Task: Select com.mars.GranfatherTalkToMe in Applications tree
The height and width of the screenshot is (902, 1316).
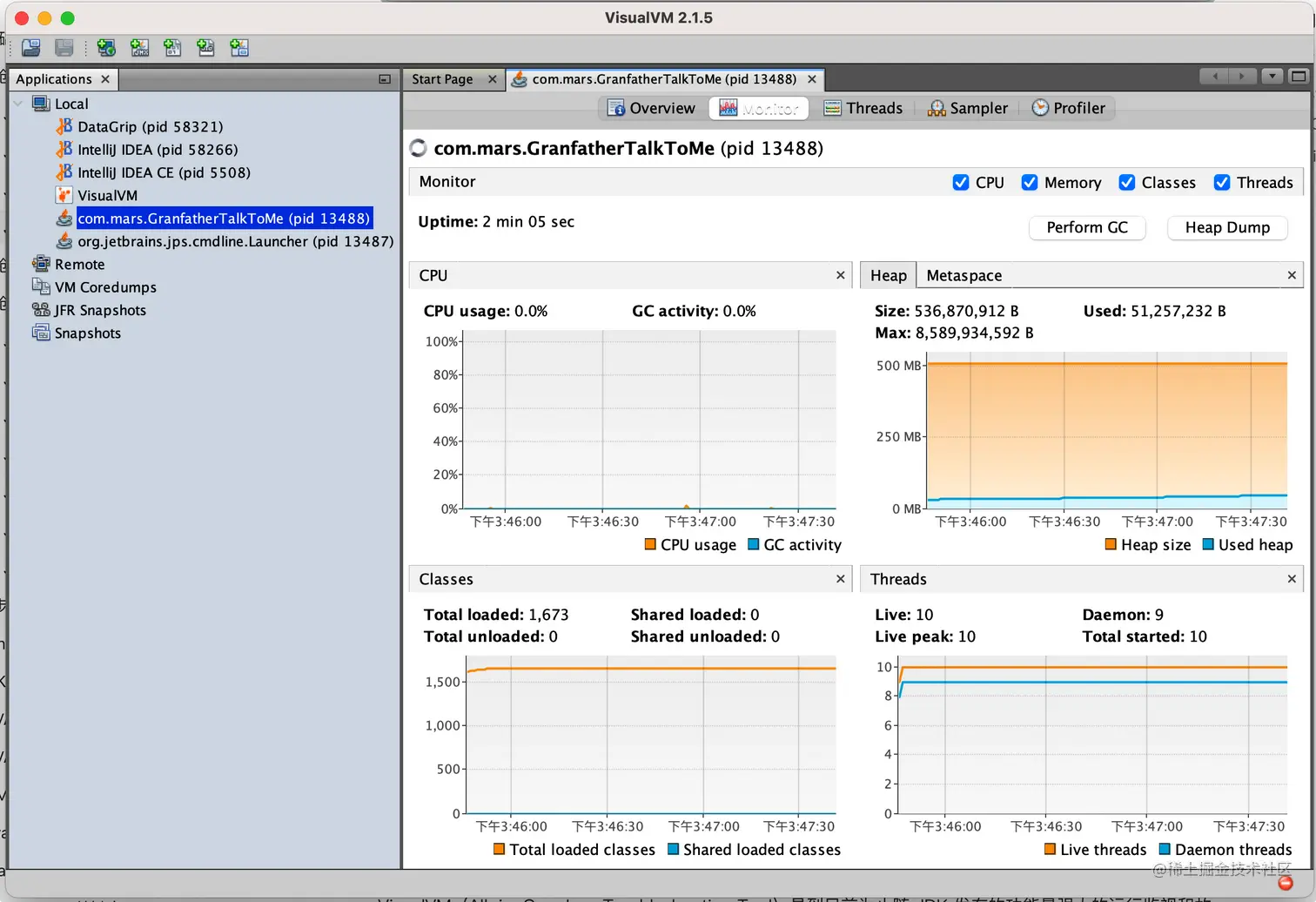Action: click(x=224, y=219)
